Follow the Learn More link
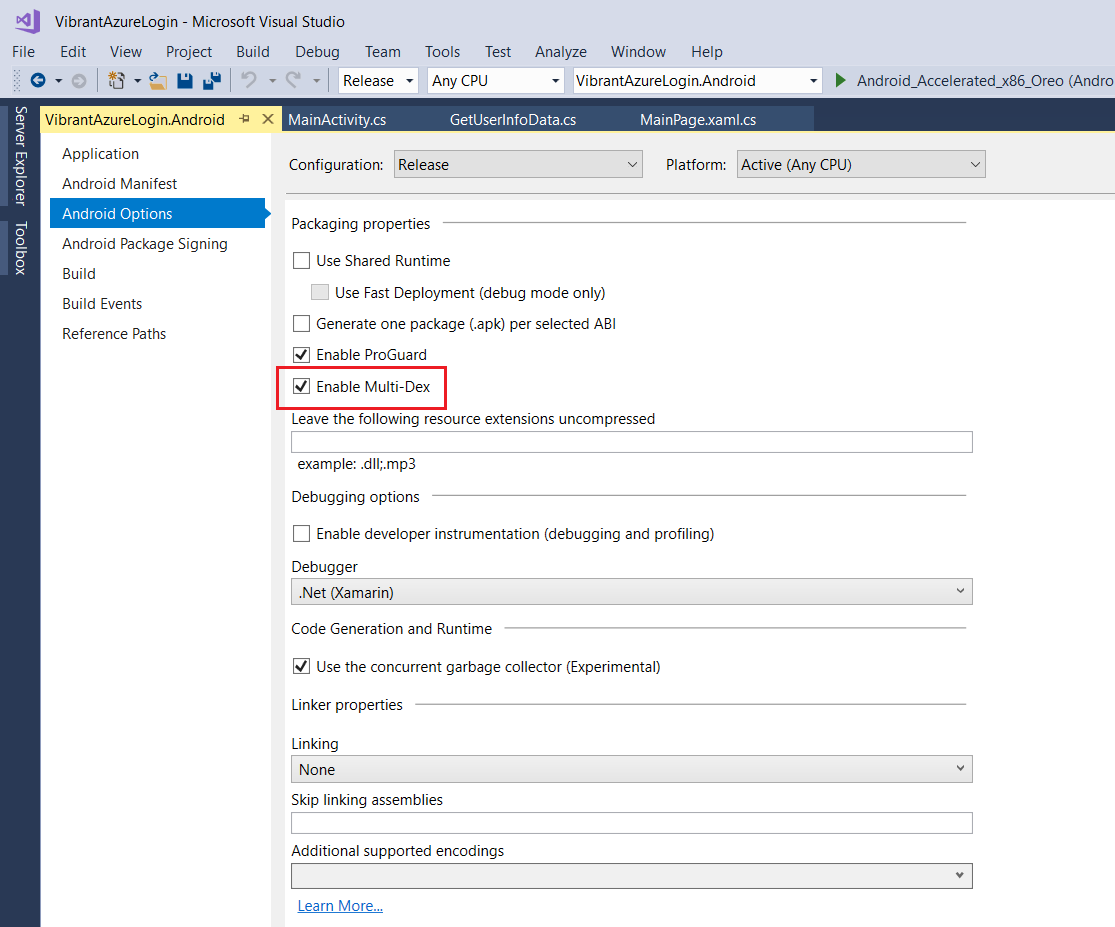Viewport: 1115px width, 927px height. 340,906
